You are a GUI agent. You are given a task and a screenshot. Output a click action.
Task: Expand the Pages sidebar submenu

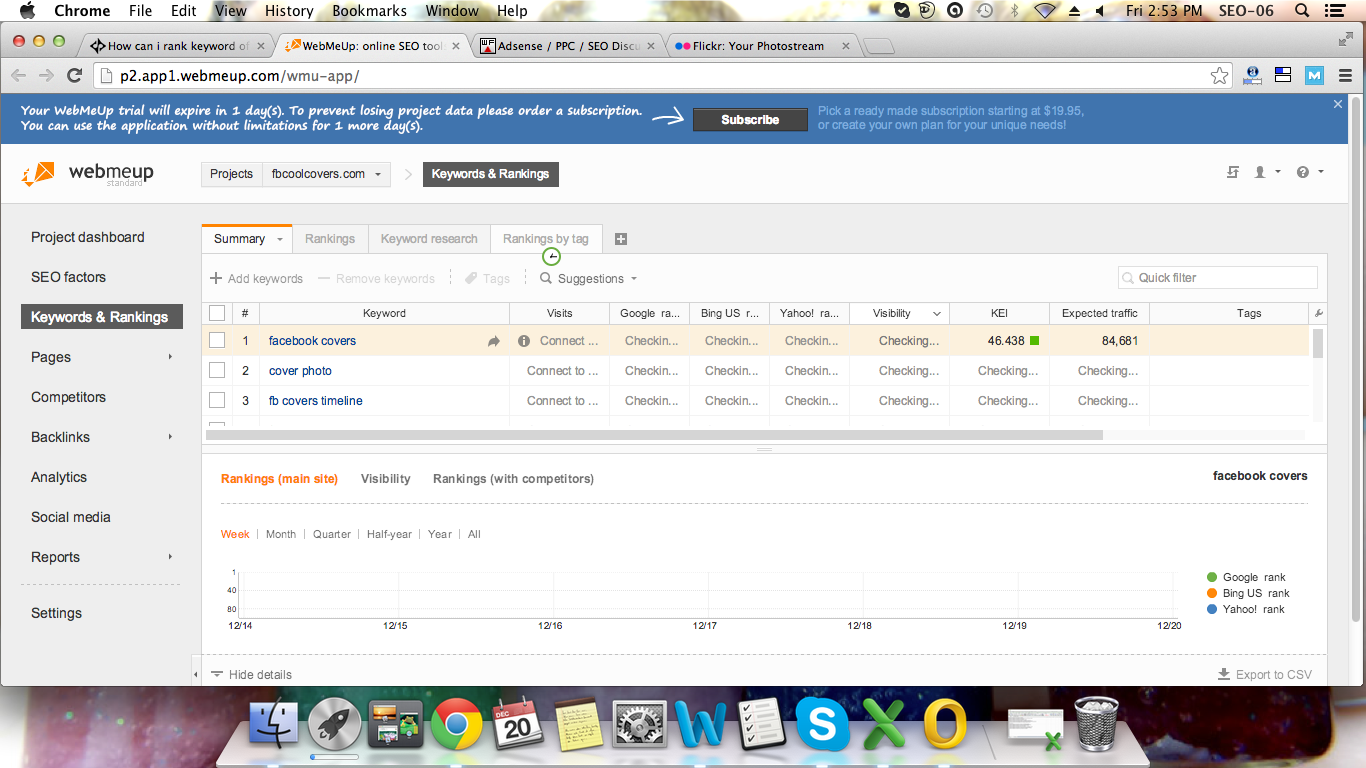click(170, 357)
